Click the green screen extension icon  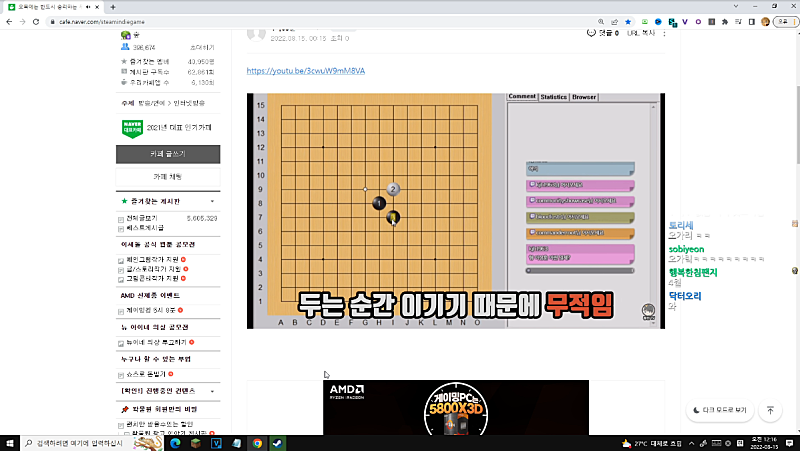(645, 22)
